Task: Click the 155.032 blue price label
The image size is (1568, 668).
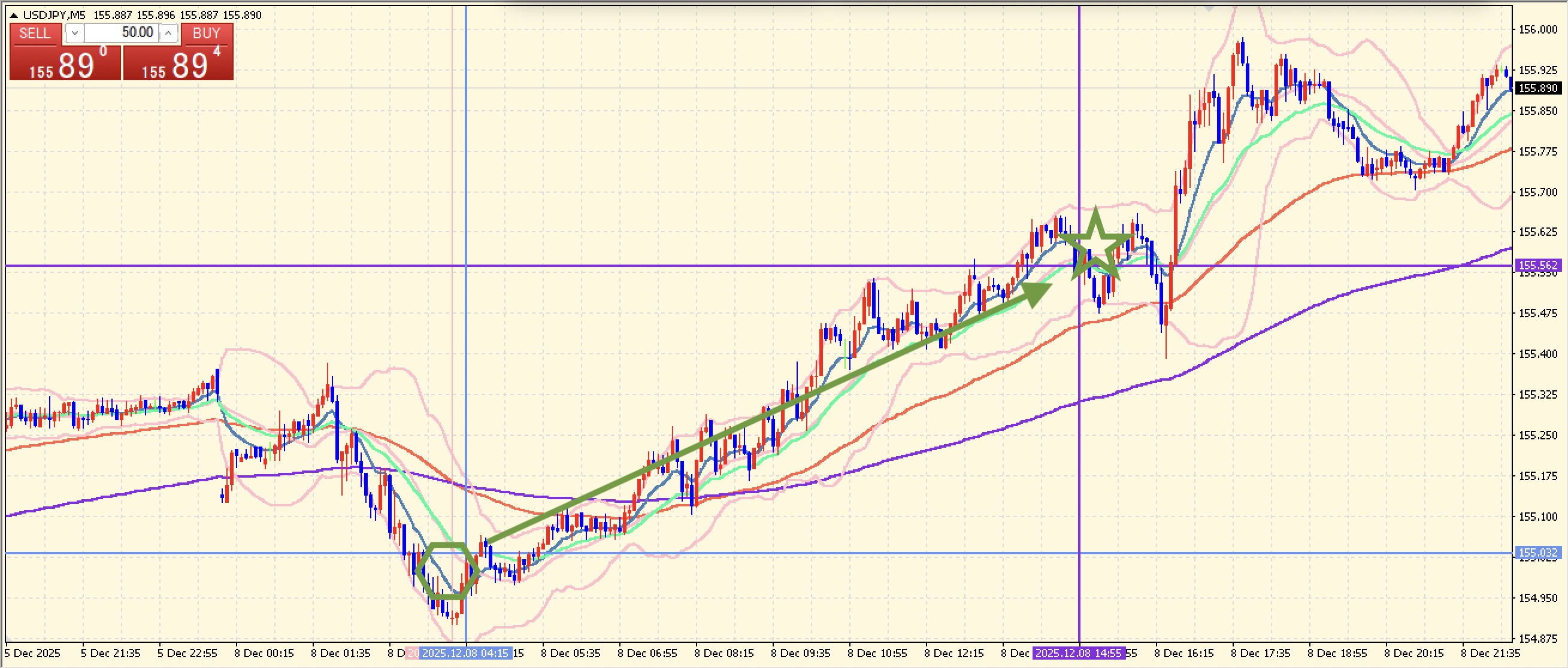Action: [1539, 552]
